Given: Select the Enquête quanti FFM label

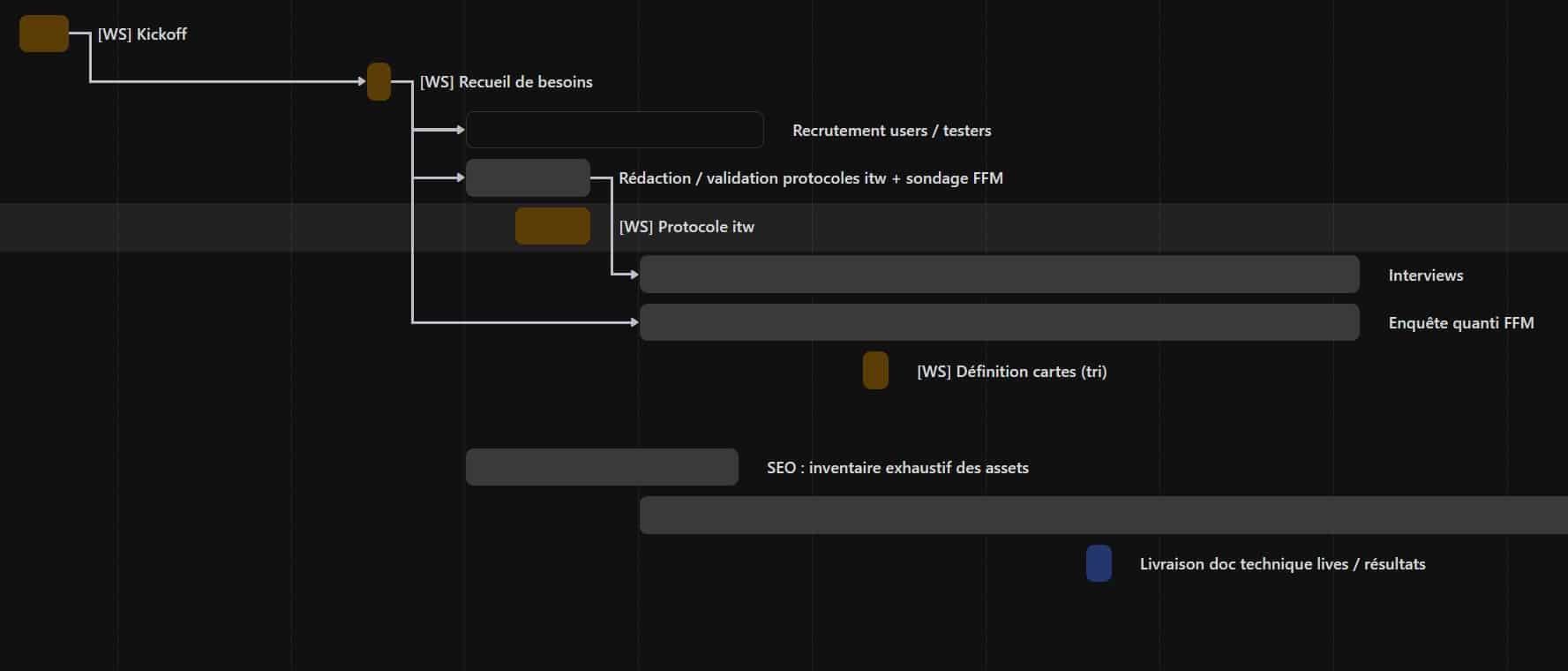Looking at the screenshot, I should point(1460,323).
